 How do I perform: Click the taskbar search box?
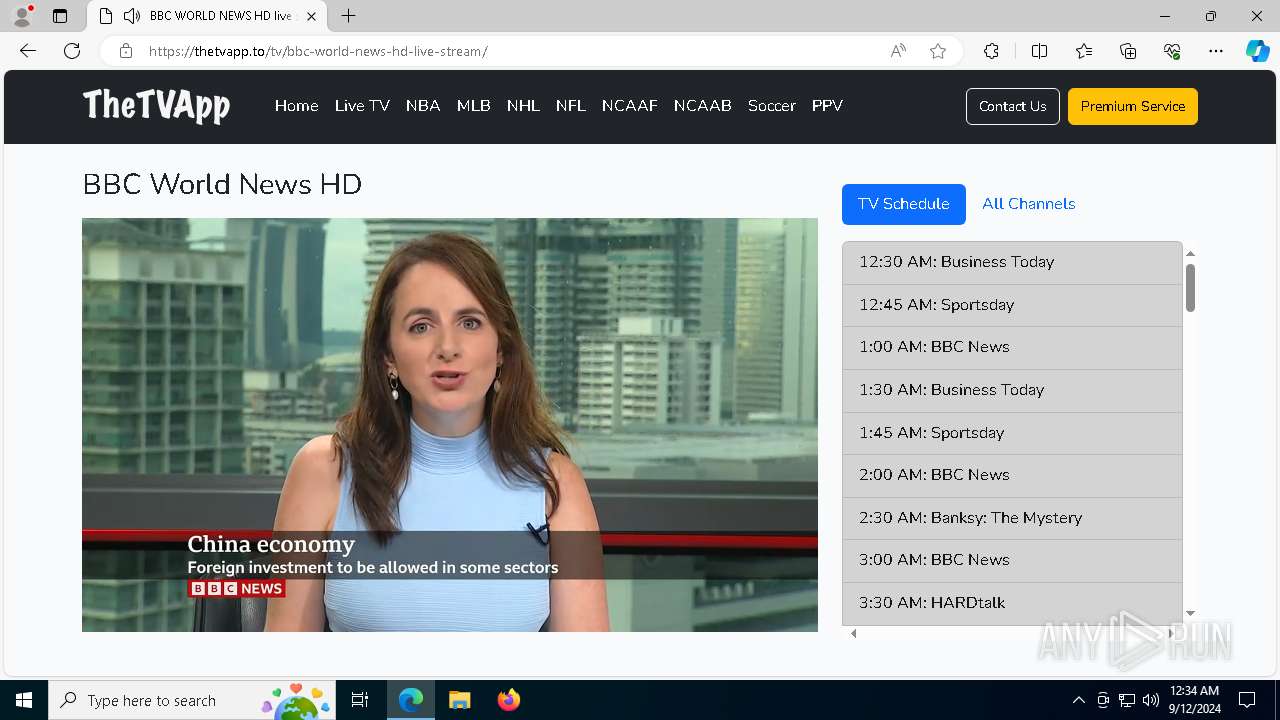point(192,700)
